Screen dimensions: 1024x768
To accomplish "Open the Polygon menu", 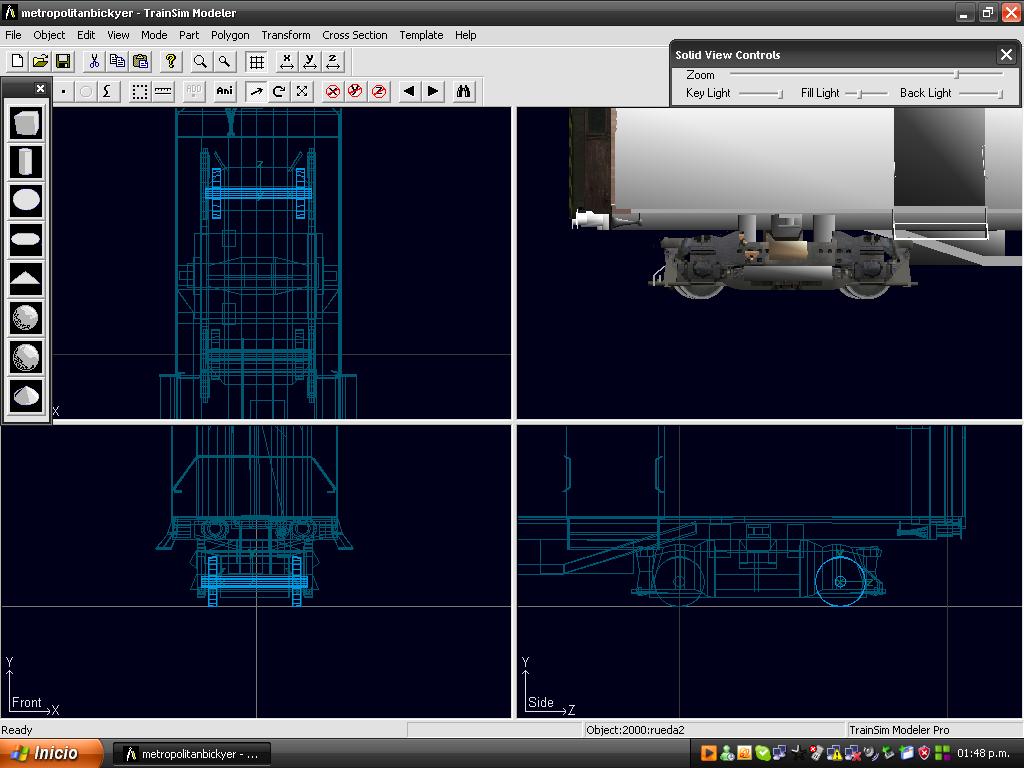I will pos(230,35).
